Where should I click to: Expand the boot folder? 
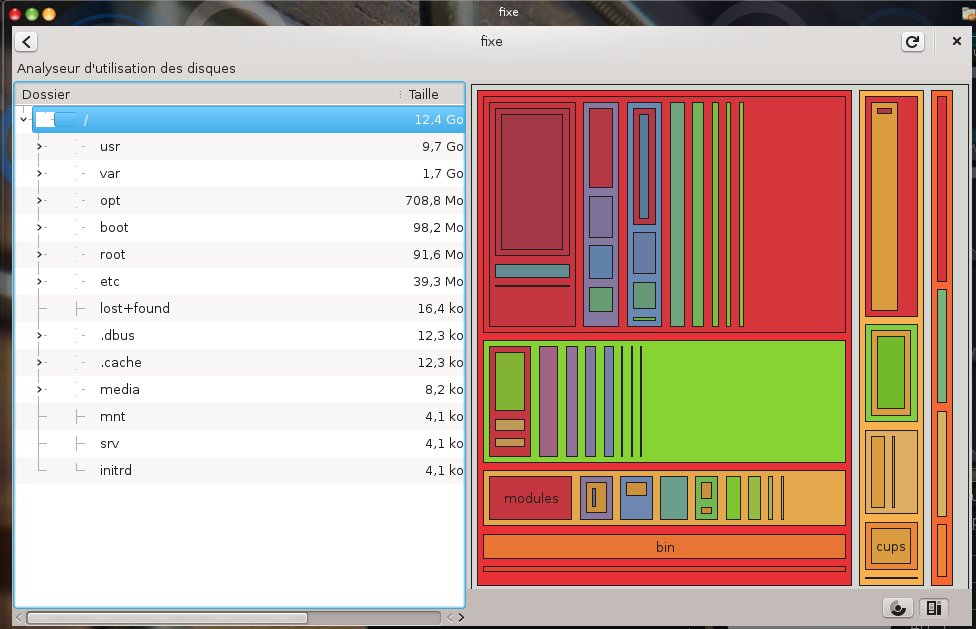(40, 227)
